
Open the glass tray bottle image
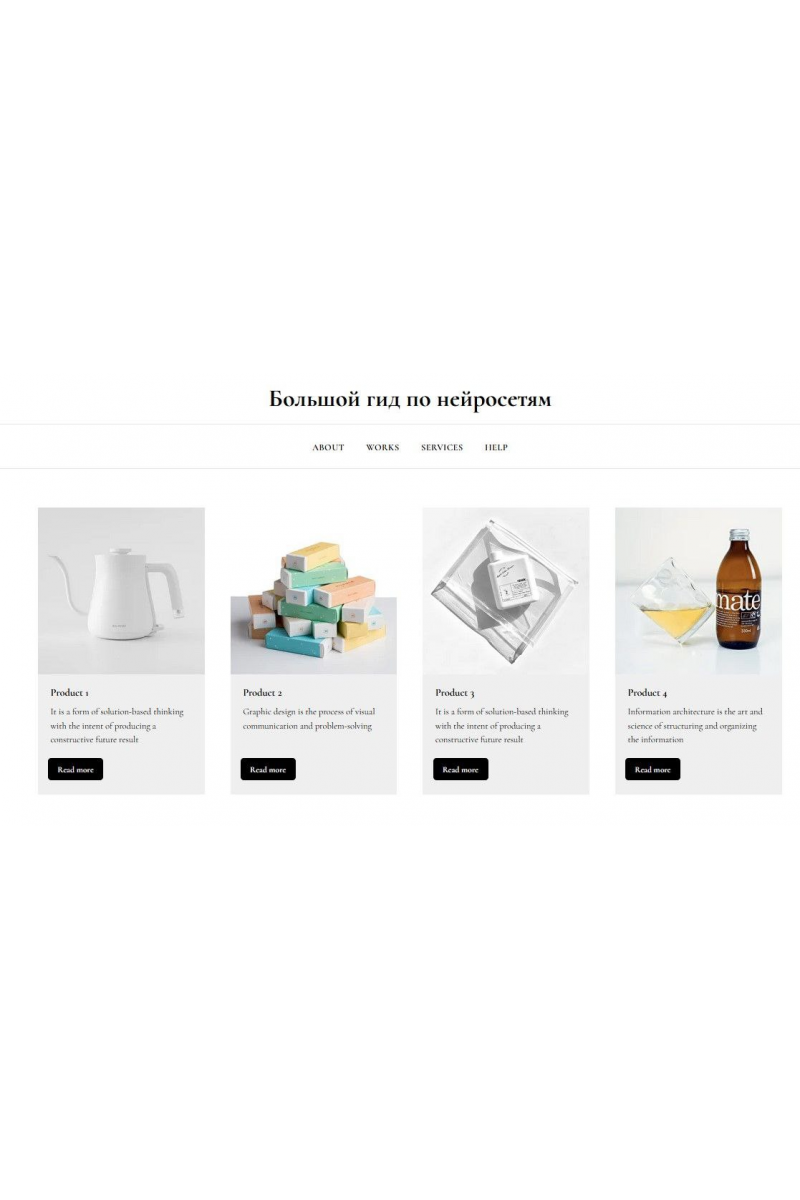(506, 590)
